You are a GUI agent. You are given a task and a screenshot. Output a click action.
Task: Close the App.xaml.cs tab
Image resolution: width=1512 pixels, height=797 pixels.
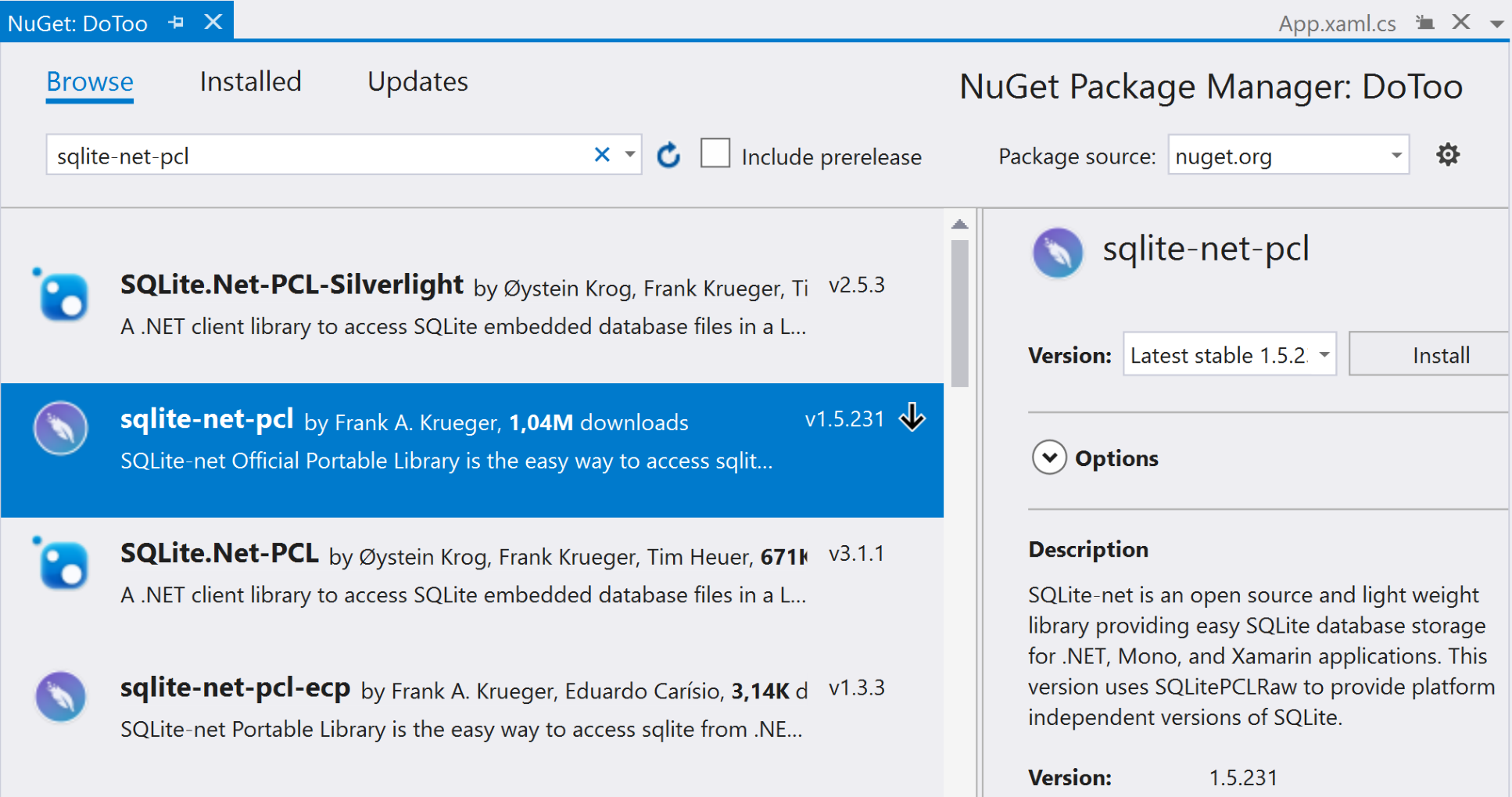[x=1461, y=22]
